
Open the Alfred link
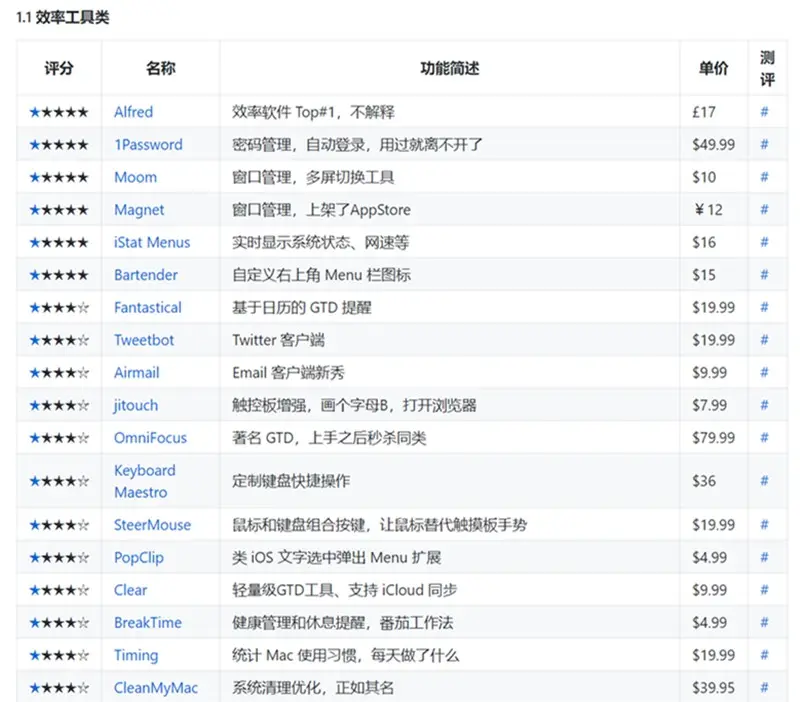click(x=133, y=112)
